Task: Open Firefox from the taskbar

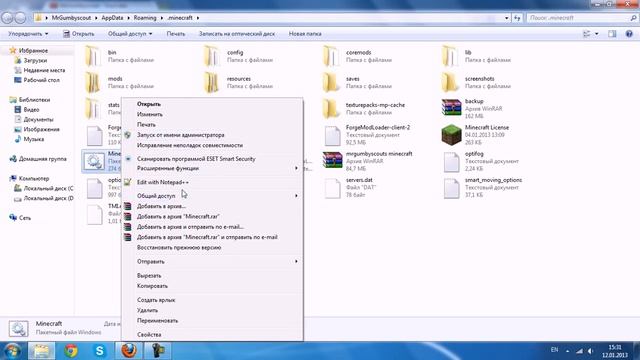Action: click(x=129, y=351)
